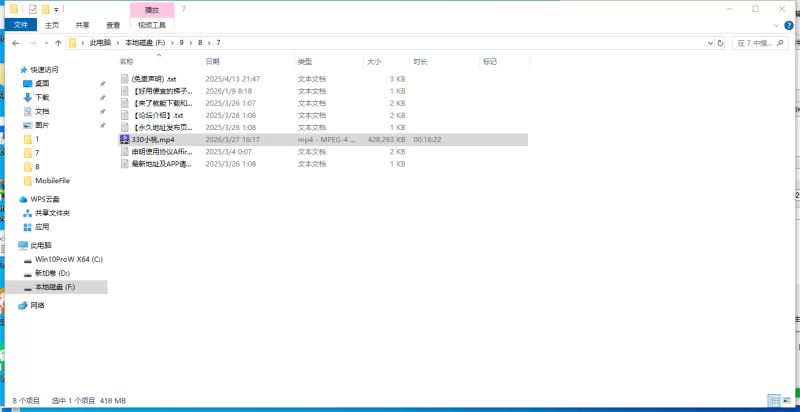The width and height of the screenshot is (800, 412).
Task: Select the 【论坛介绍】.txt file name
Action: (157, 115)
